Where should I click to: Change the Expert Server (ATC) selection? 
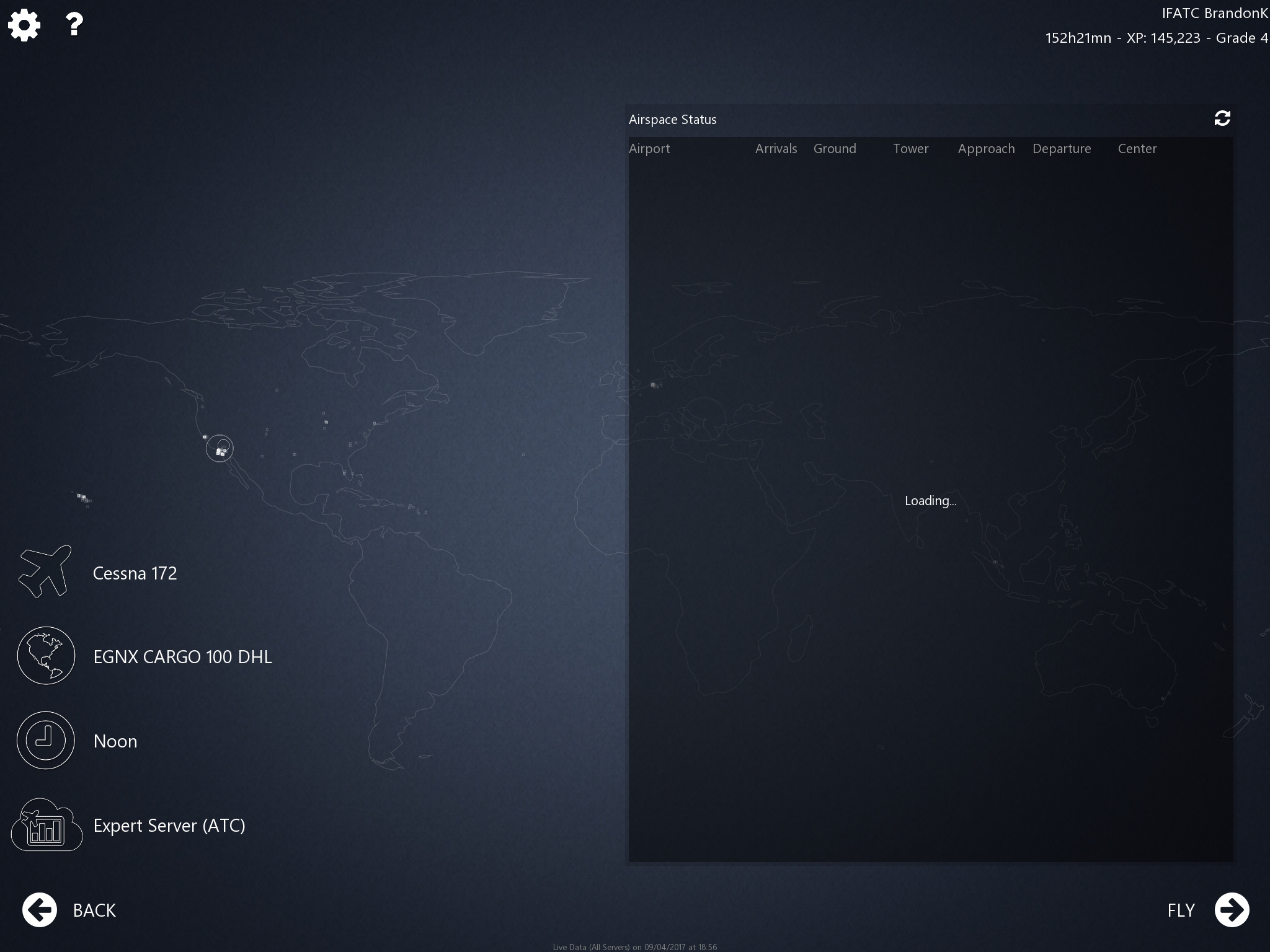click(x=169, y=826)
